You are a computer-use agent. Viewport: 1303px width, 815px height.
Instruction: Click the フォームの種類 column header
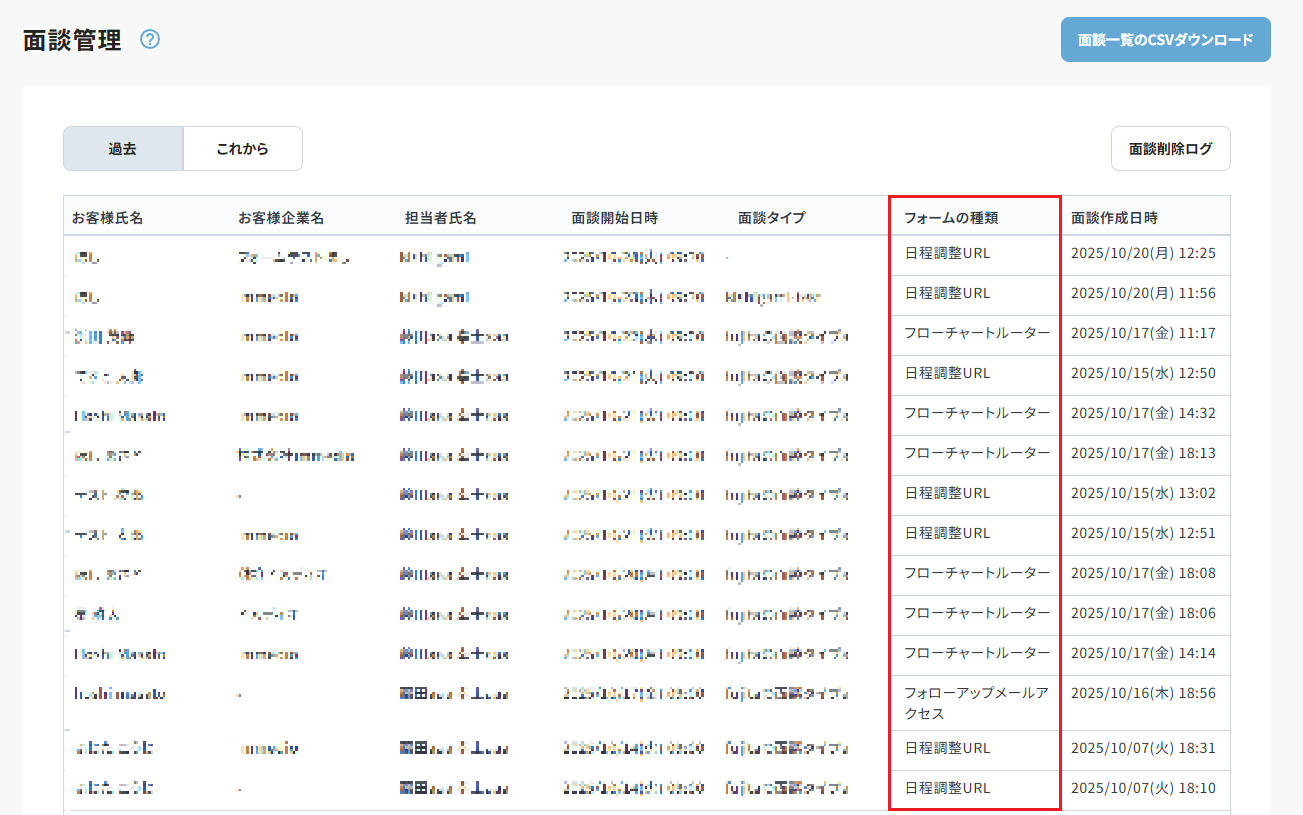click(951, 217)
